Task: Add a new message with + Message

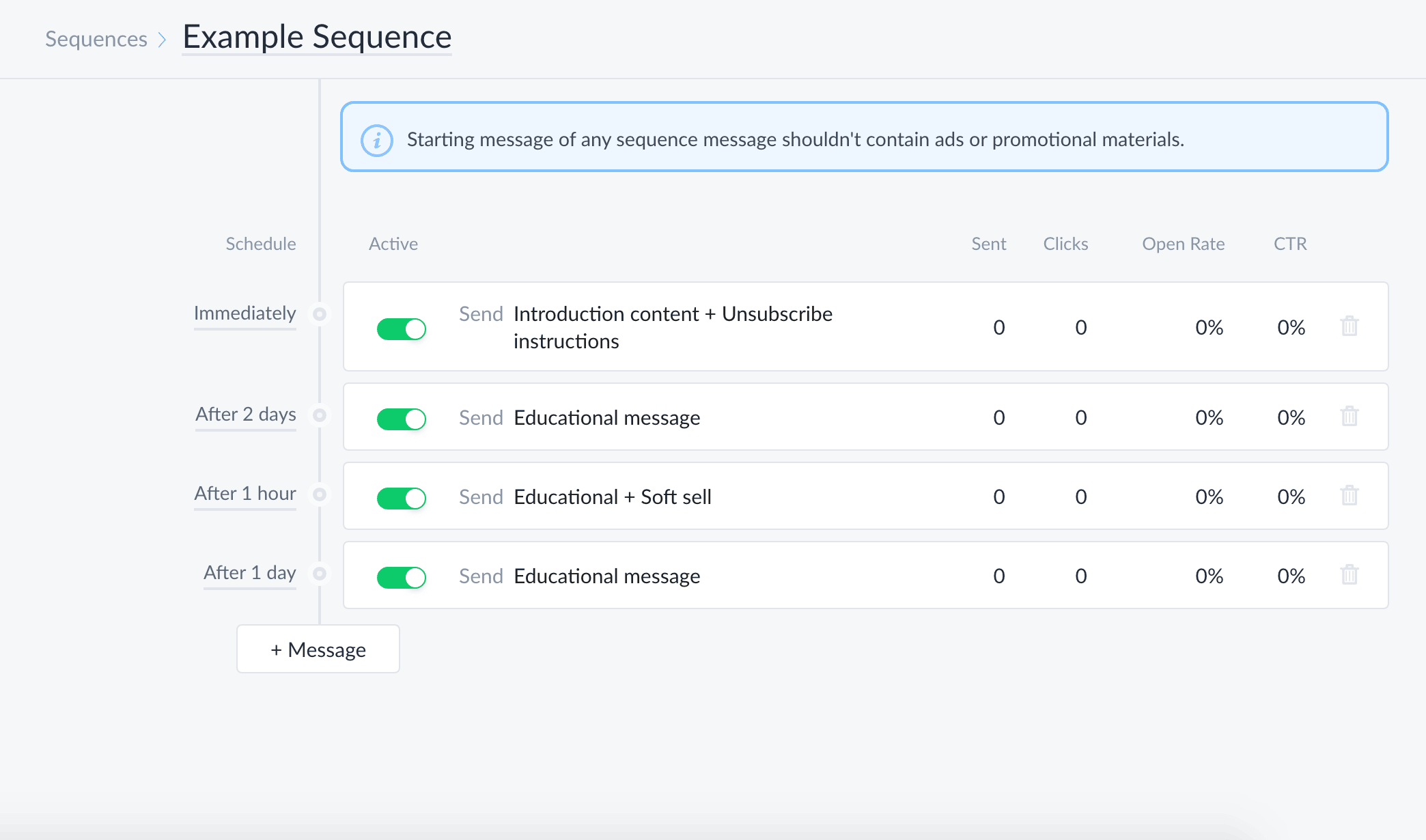Action: coord(318,649)
